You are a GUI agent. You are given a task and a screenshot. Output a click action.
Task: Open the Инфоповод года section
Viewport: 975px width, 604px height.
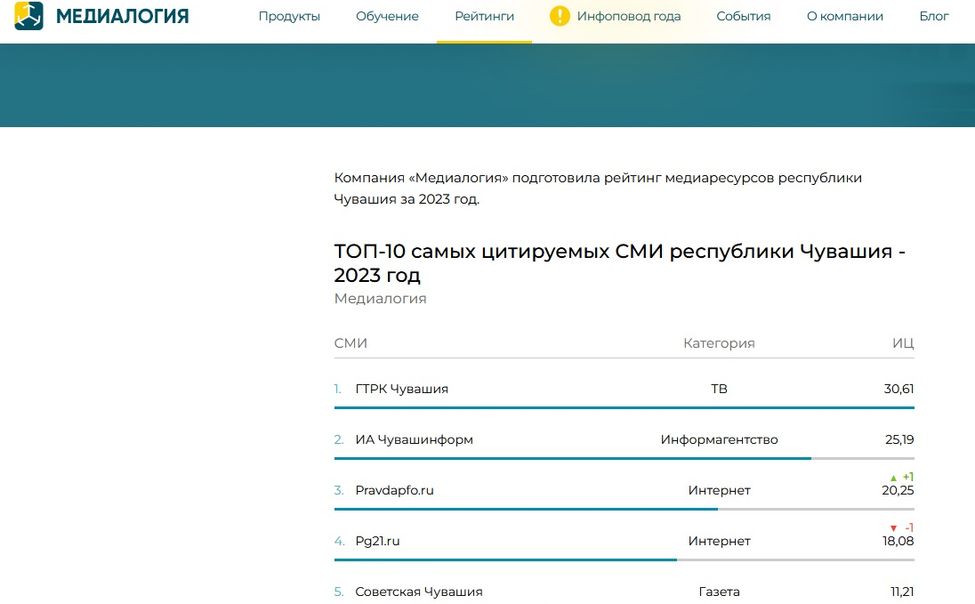627,16
